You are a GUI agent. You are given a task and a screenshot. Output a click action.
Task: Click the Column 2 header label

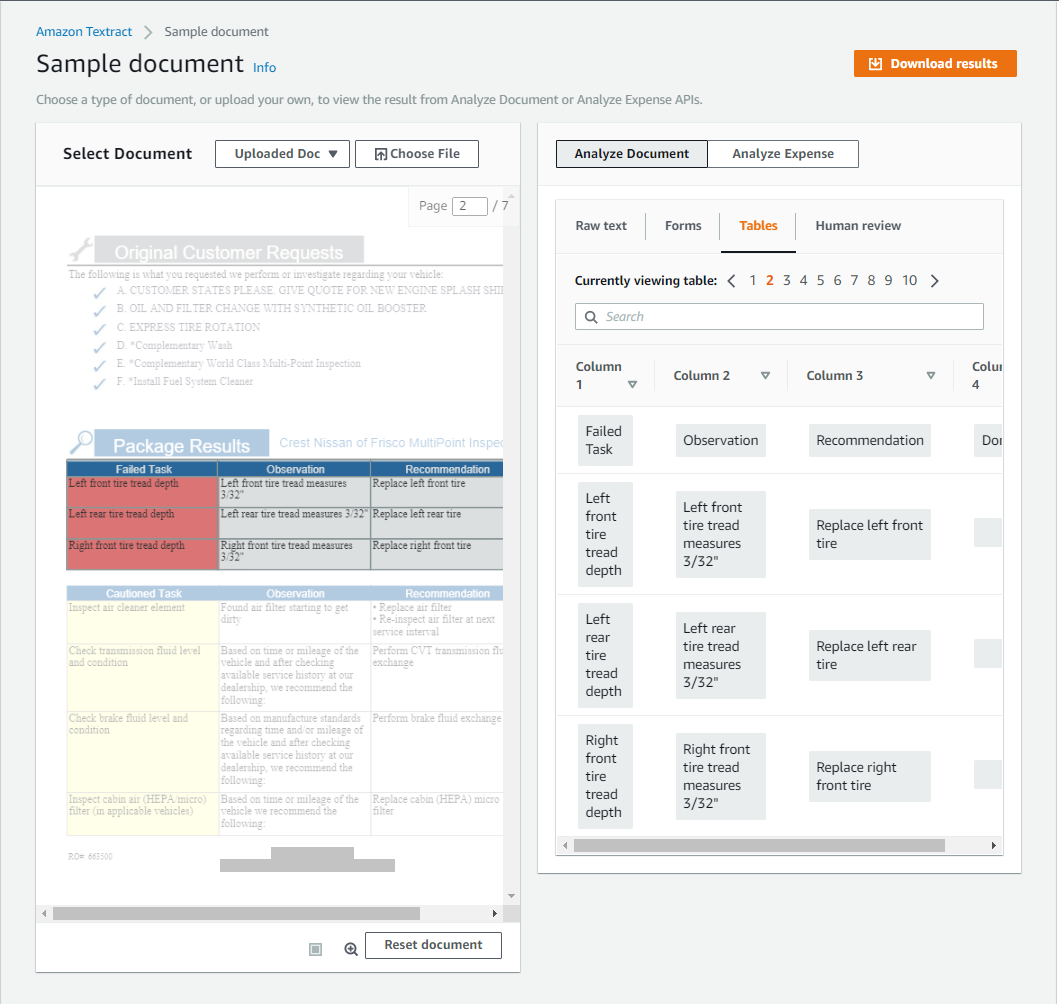pyautogui.click(x=702, y=375)
